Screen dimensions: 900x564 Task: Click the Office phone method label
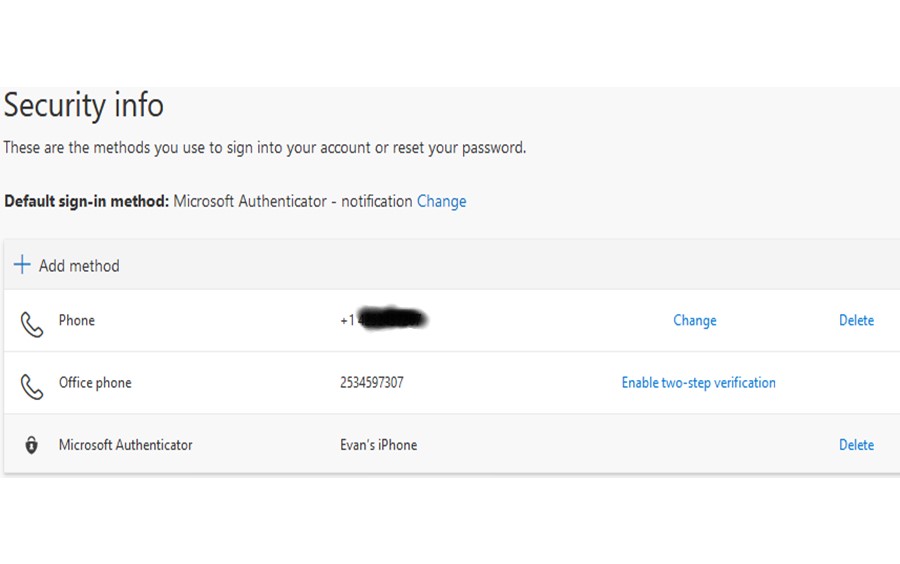[95, 383]
